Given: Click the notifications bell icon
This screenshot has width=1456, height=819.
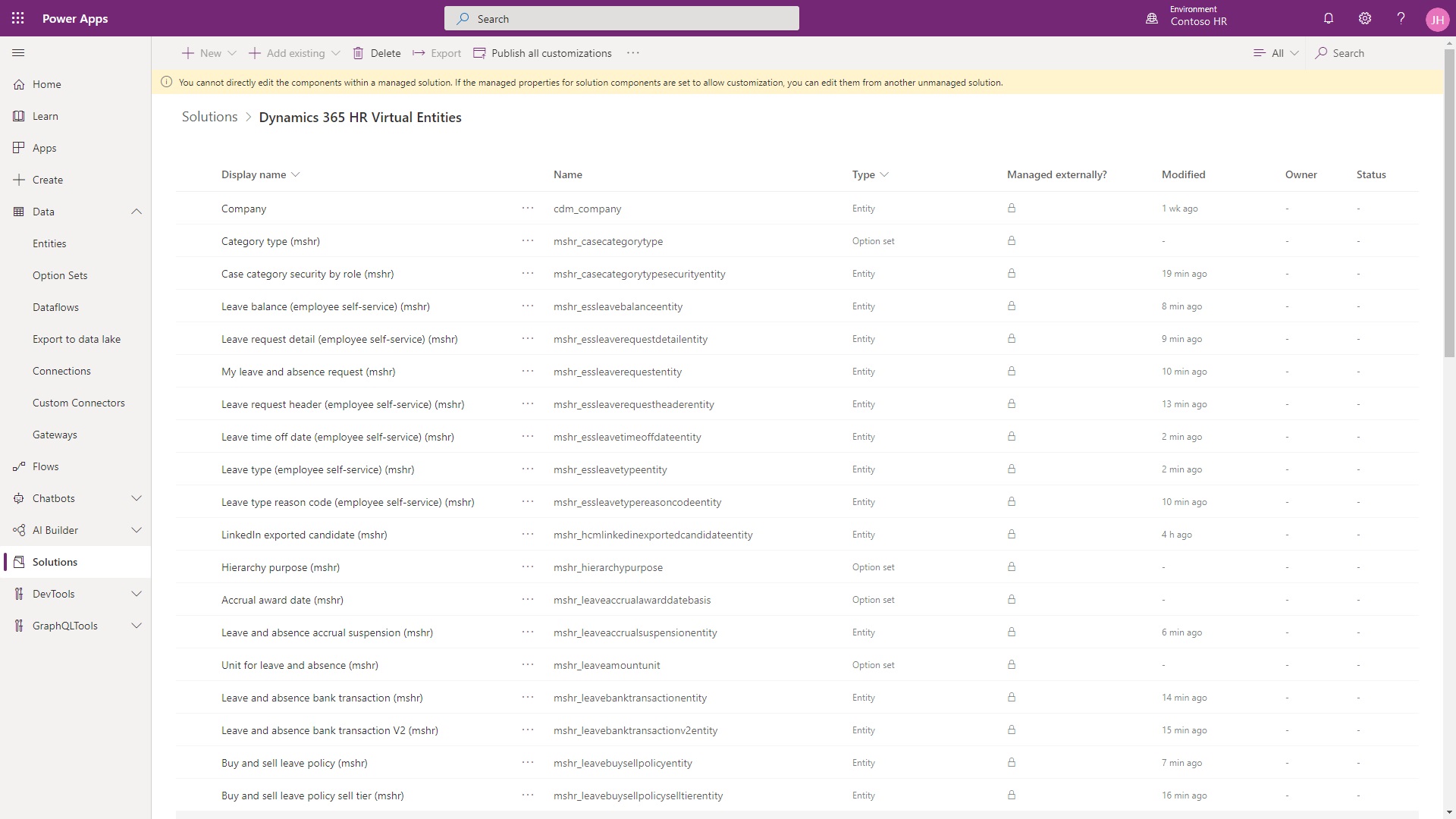Looking at the screenshot, I should point(1328,18).
